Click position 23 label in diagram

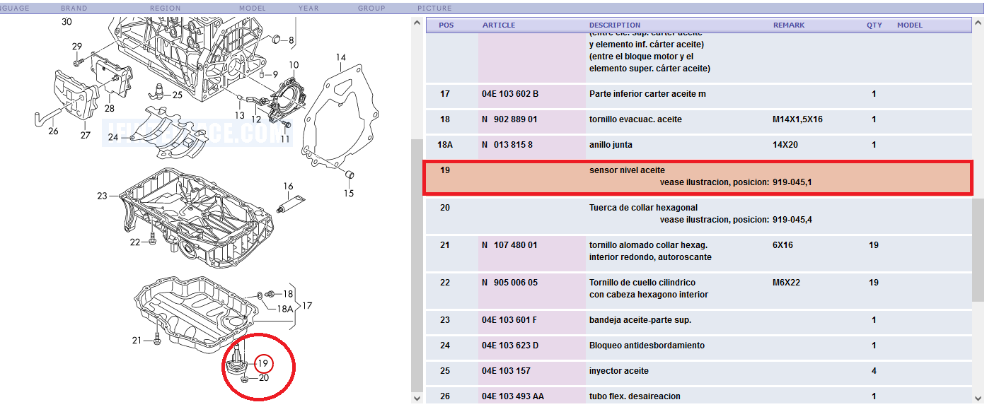102,196
